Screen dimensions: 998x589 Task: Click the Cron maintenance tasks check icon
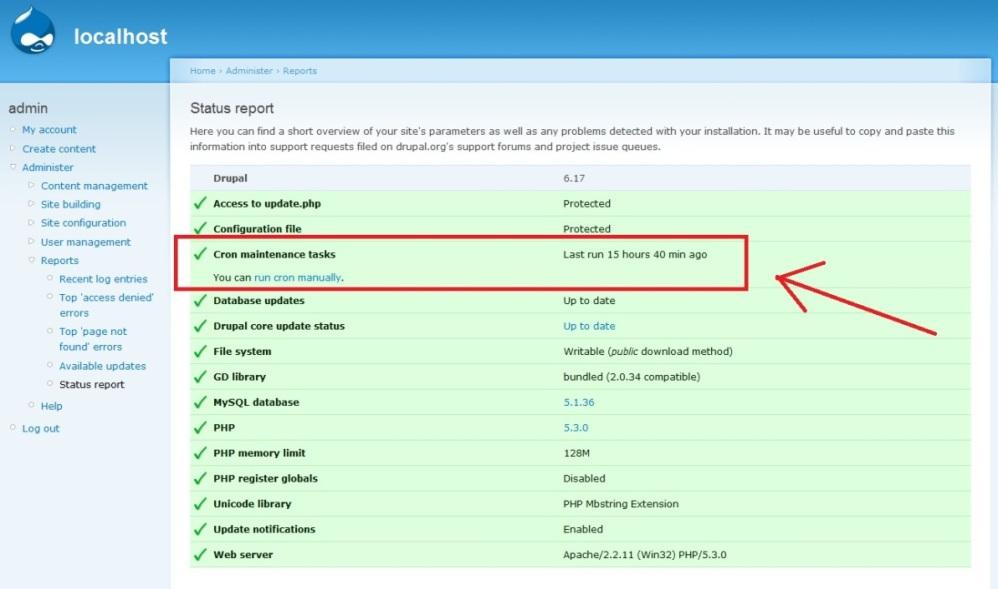[x=200, y=253]
